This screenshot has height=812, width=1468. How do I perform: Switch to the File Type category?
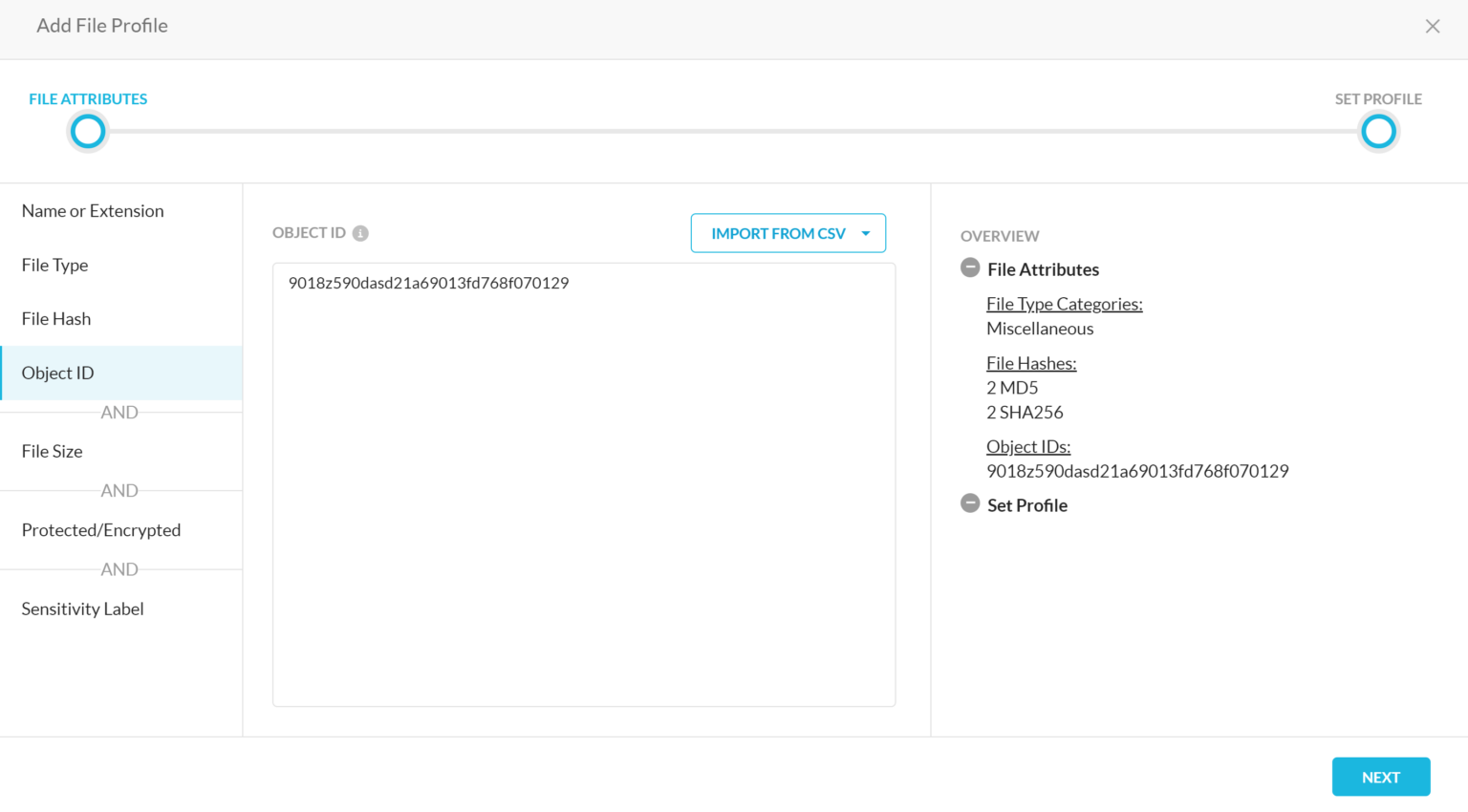coord(54,265)
